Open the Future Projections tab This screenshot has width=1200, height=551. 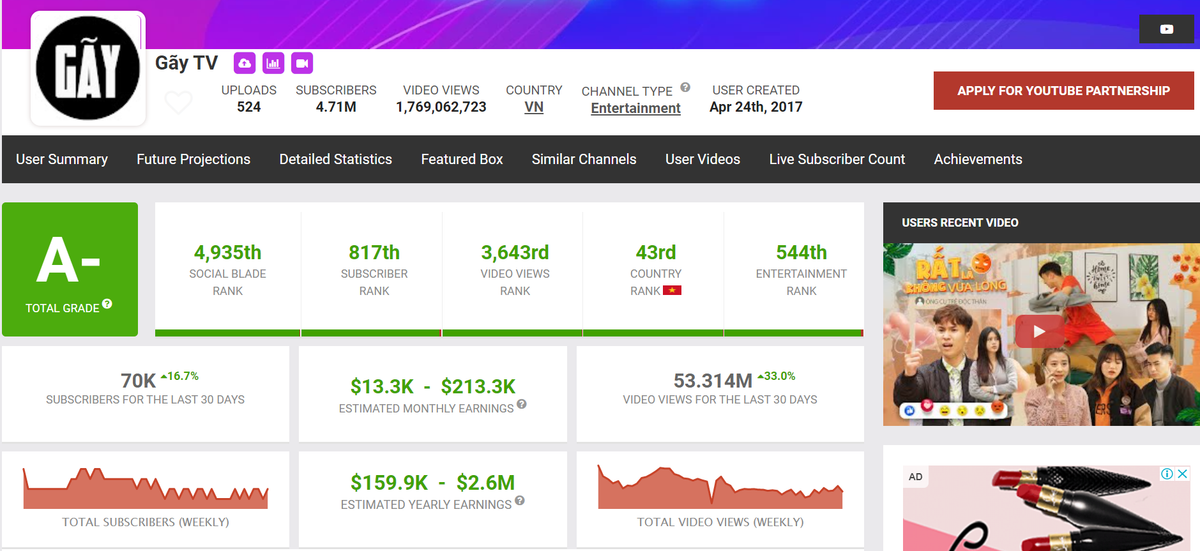coord(193,159)
